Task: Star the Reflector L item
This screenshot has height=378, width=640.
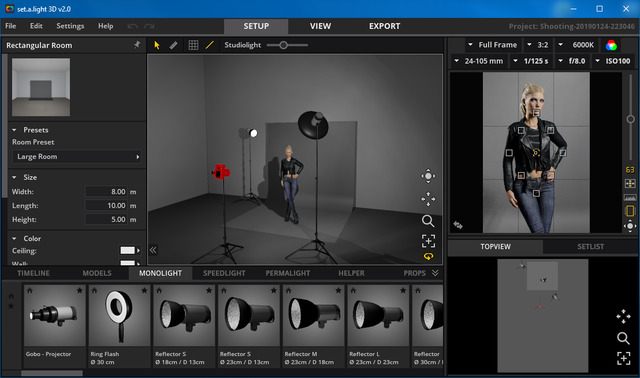Action: 403,290
